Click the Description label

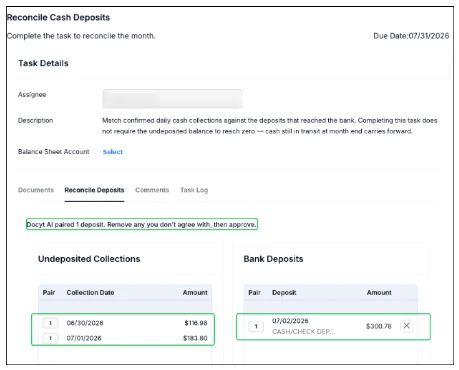tap(35, 120)
